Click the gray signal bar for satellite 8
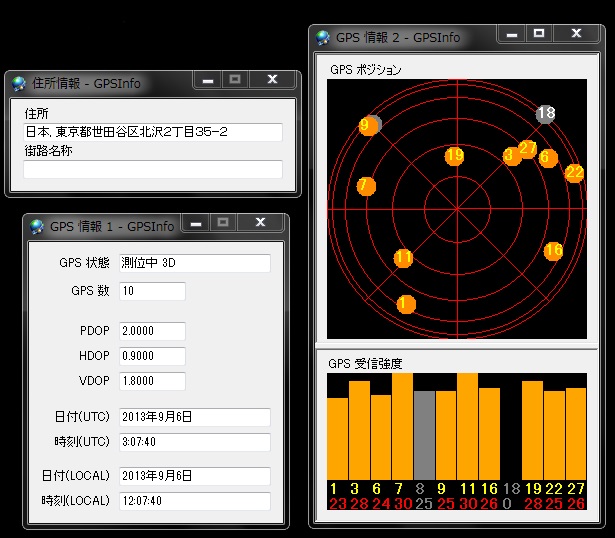The height and width of the screenshot is (538, 615). [x=424, y=435]
